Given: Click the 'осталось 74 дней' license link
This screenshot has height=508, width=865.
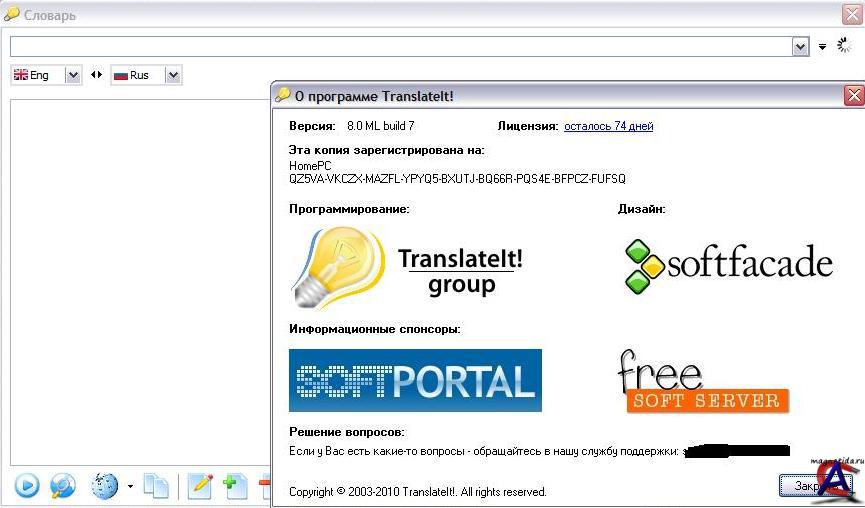Looking at the screenshot, I should point(608,126).
